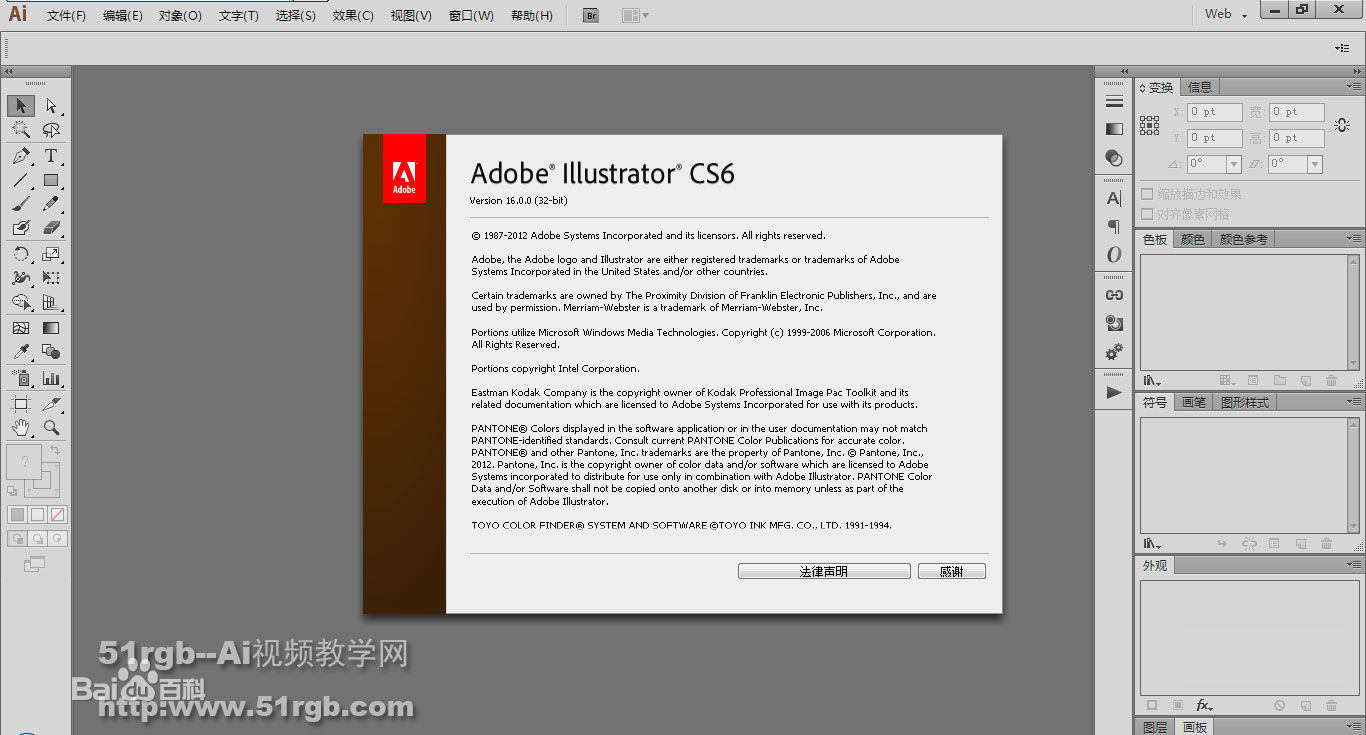Choose the Eraser tool

(51, 228)
